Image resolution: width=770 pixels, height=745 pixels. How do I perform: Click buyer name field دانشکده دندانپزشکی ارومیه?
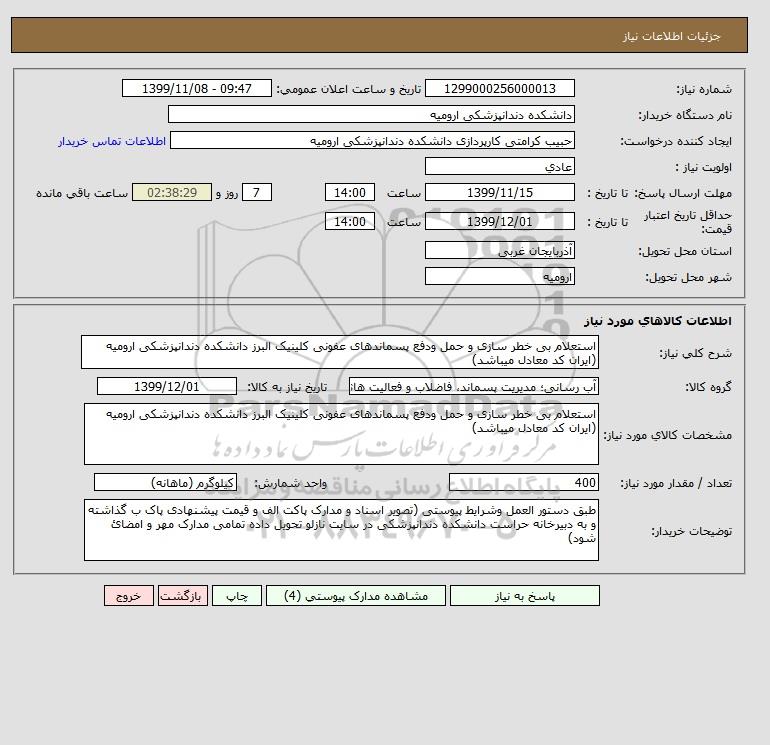371,114
